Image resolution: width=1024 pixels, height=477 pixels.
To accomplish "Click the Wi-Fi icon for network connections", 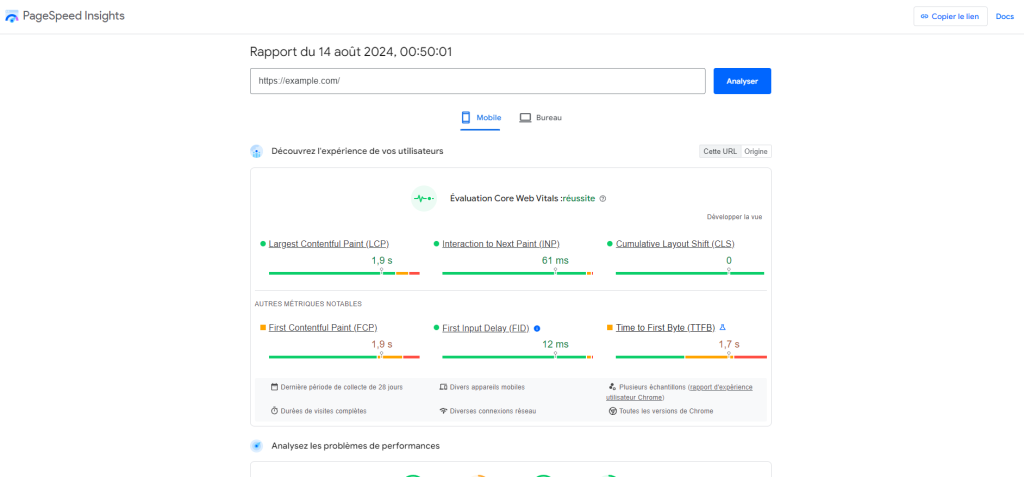I will point(443,411).
